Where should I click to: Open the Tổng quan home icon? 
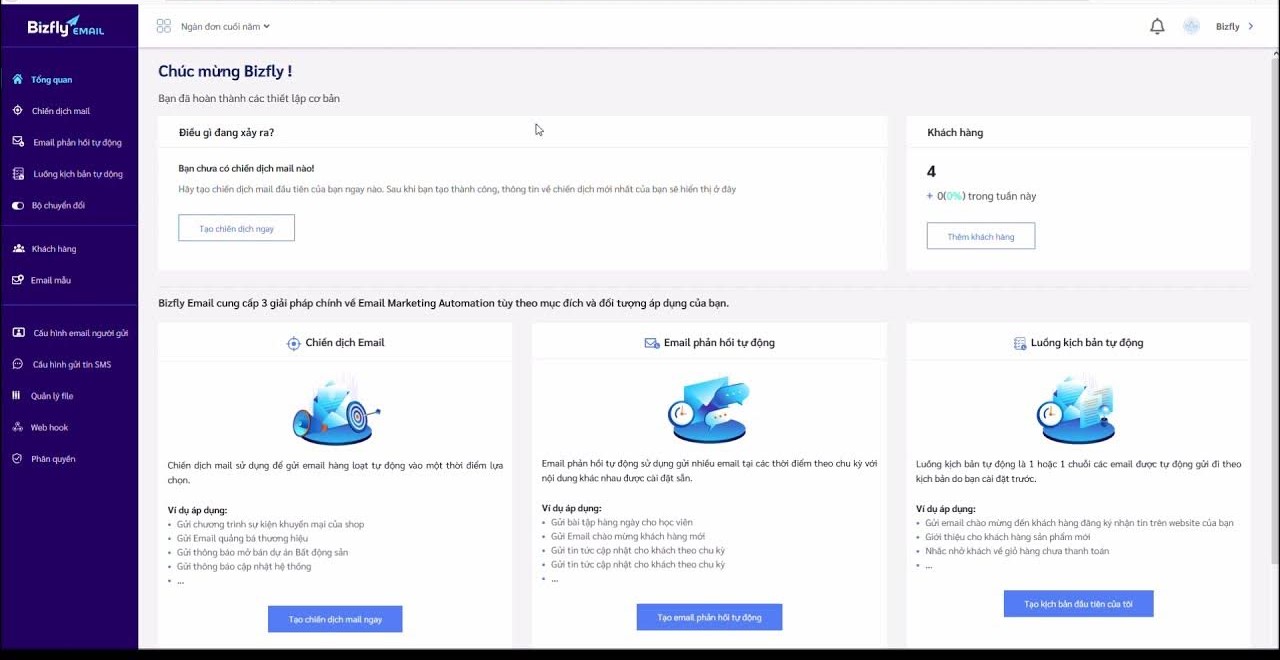pos(16,79)
